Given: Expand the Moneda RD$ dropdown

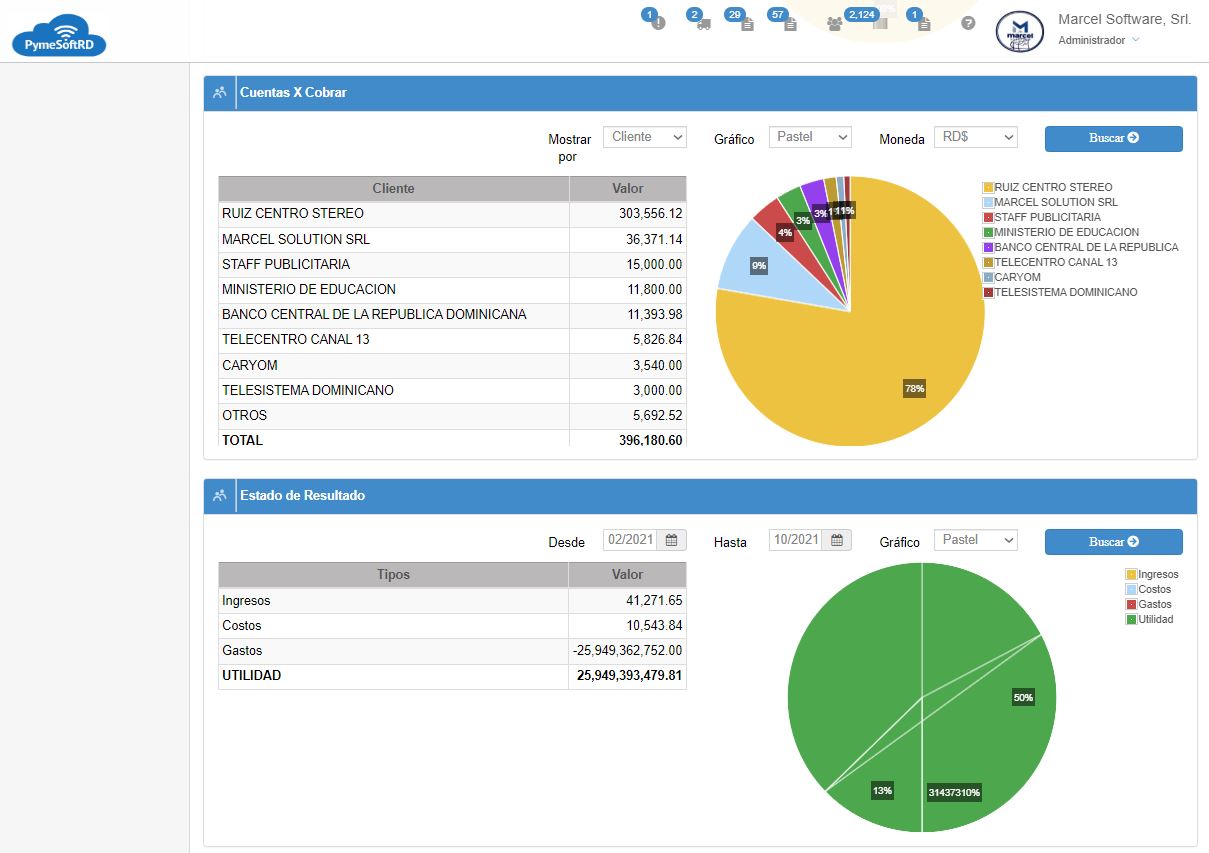Looking at the screenshot, I should [x=975, y=137].
